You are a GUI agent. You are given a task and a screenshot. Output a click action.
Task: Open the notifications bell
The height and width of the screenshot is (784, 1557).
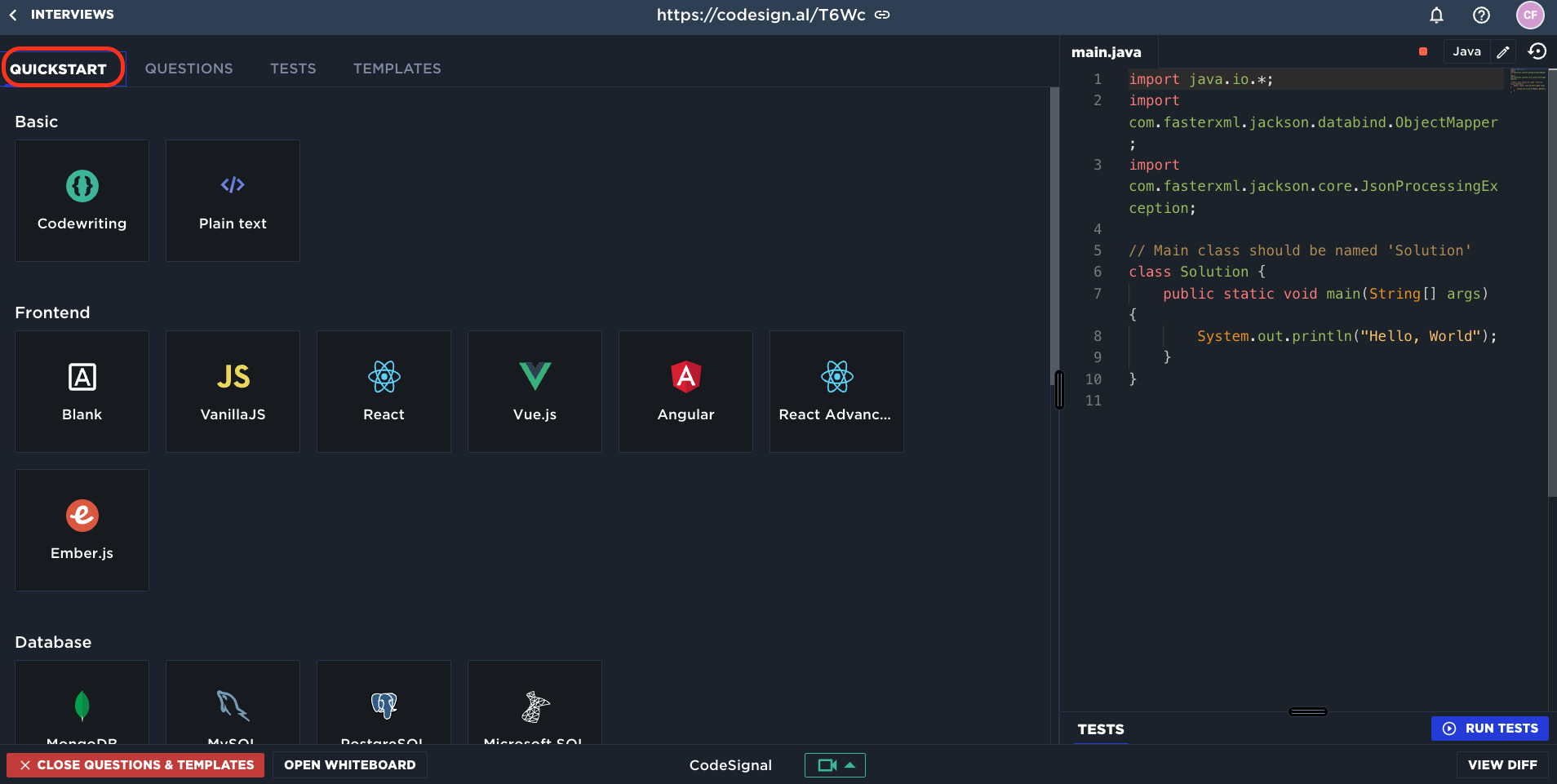click(1436, 15)
